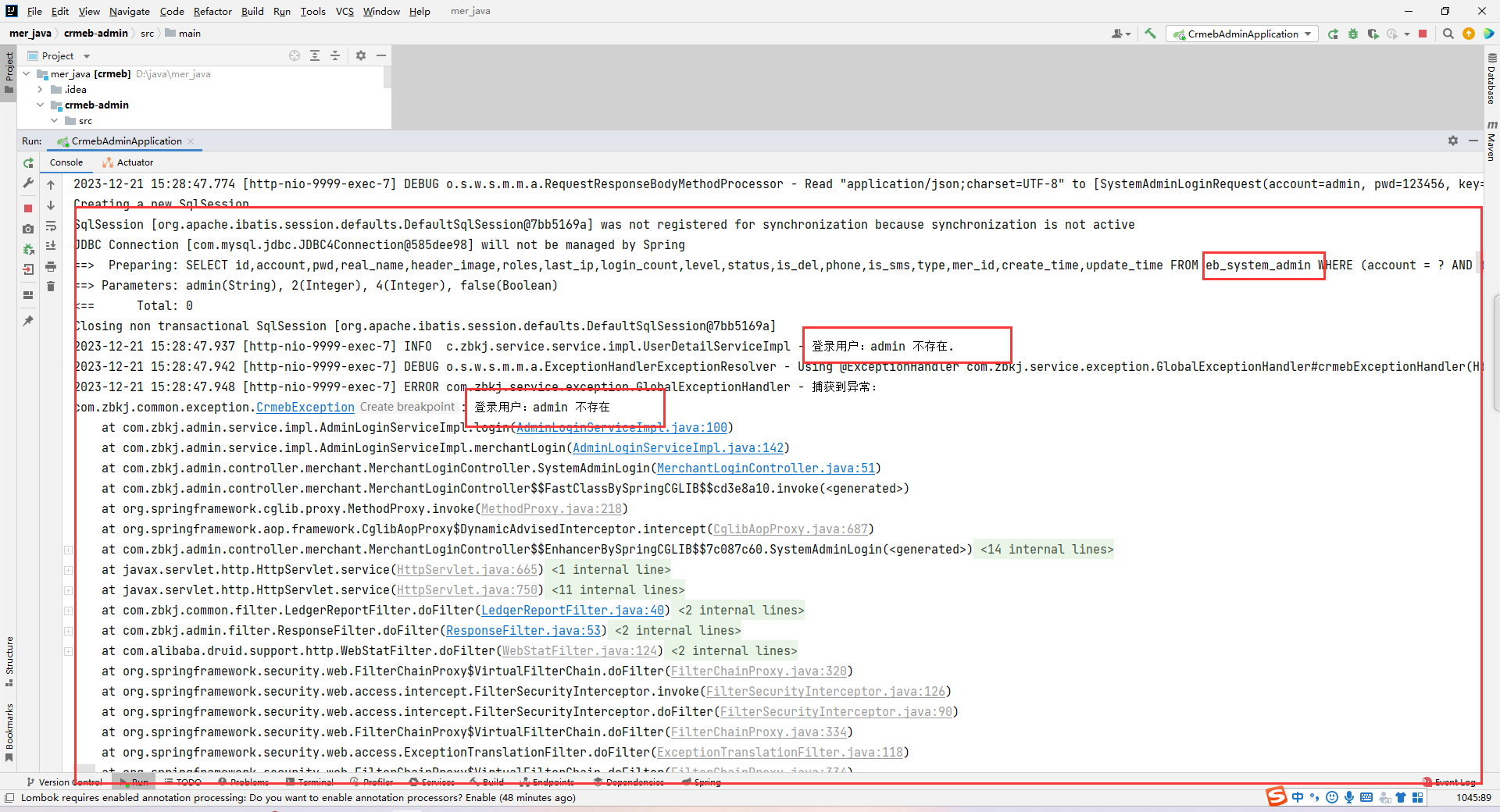Viewport: 1500px width, 812px height.
Task: Open the Refactor menu
Action: (212, 11)
